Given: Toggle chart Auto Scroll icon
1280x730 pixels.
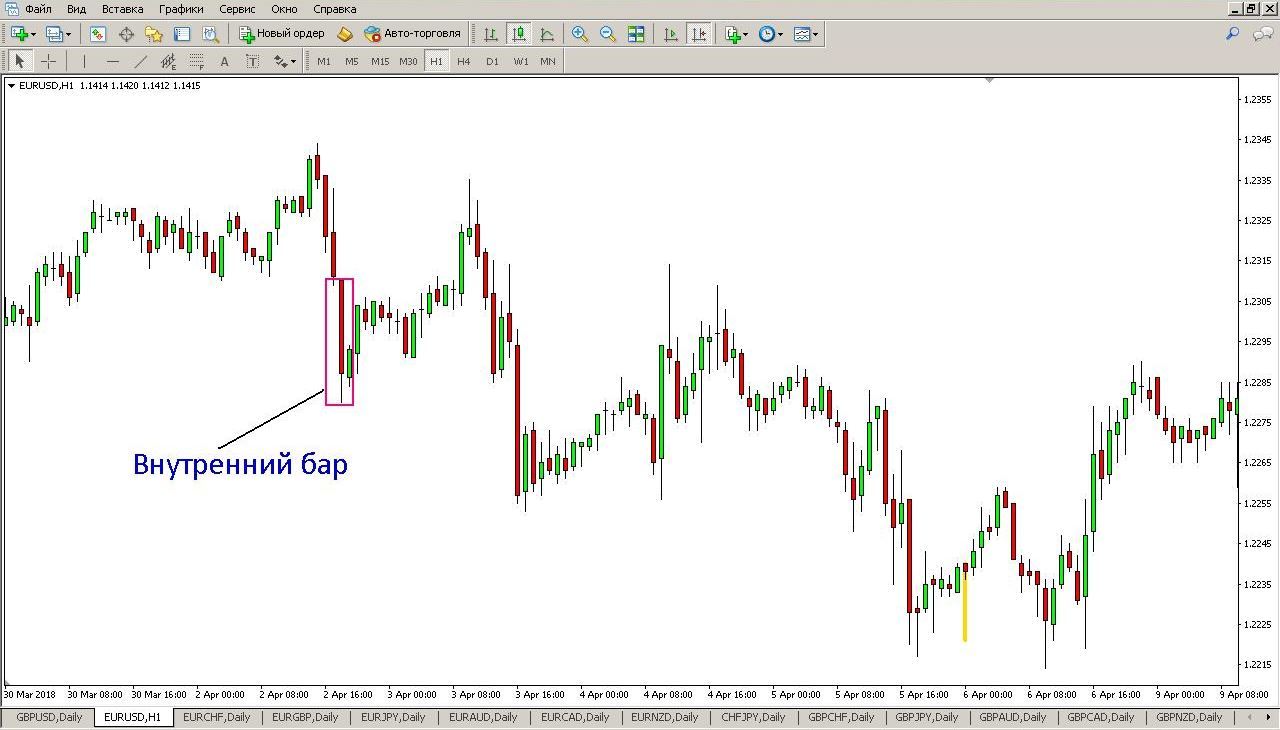Looking at the screenshot, I should click(670, 34).
